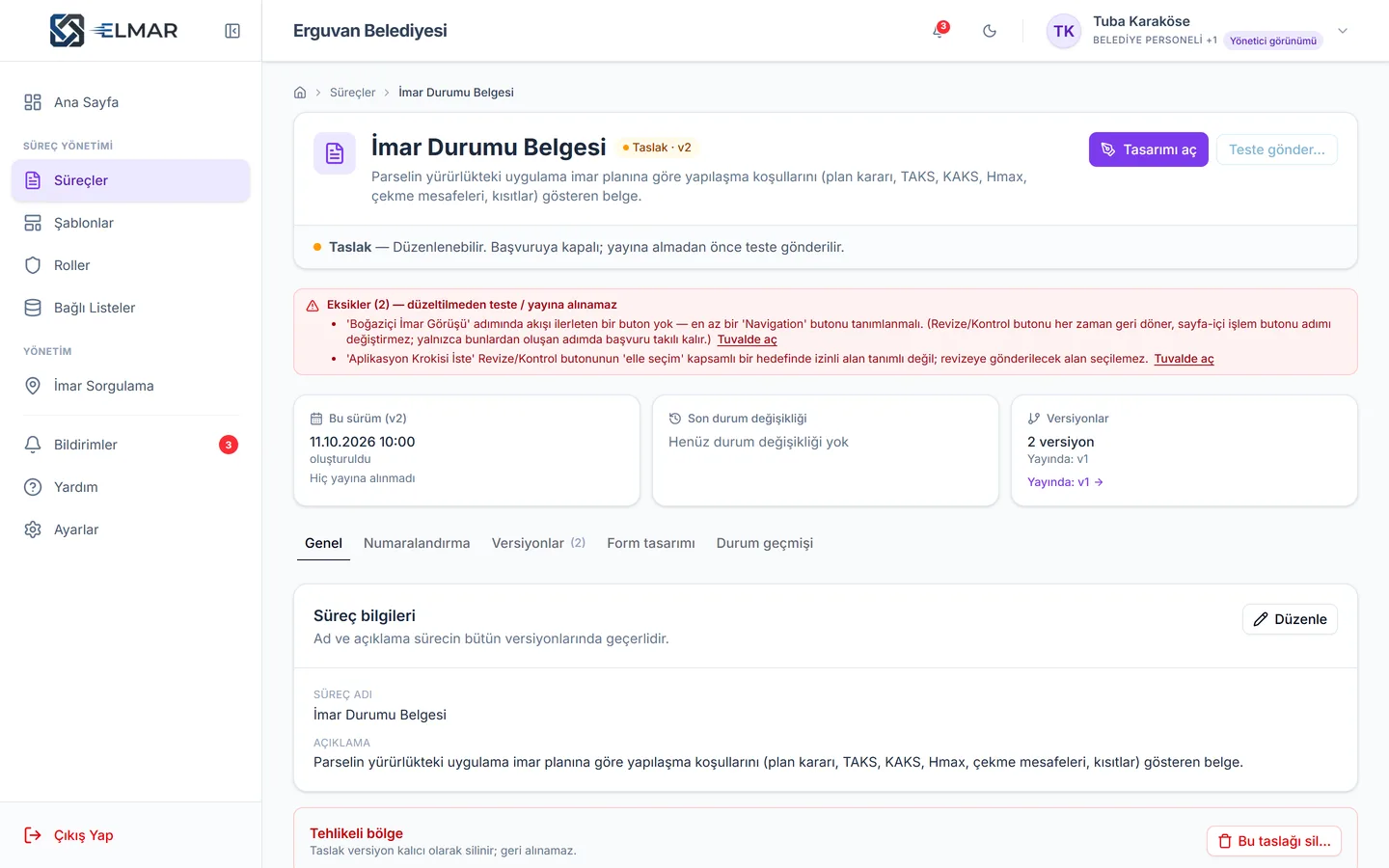Image resolution: width=1389 pixels, height=868 pixels.
Task: Click the ELMAR logo
Action: coord(114,31)
